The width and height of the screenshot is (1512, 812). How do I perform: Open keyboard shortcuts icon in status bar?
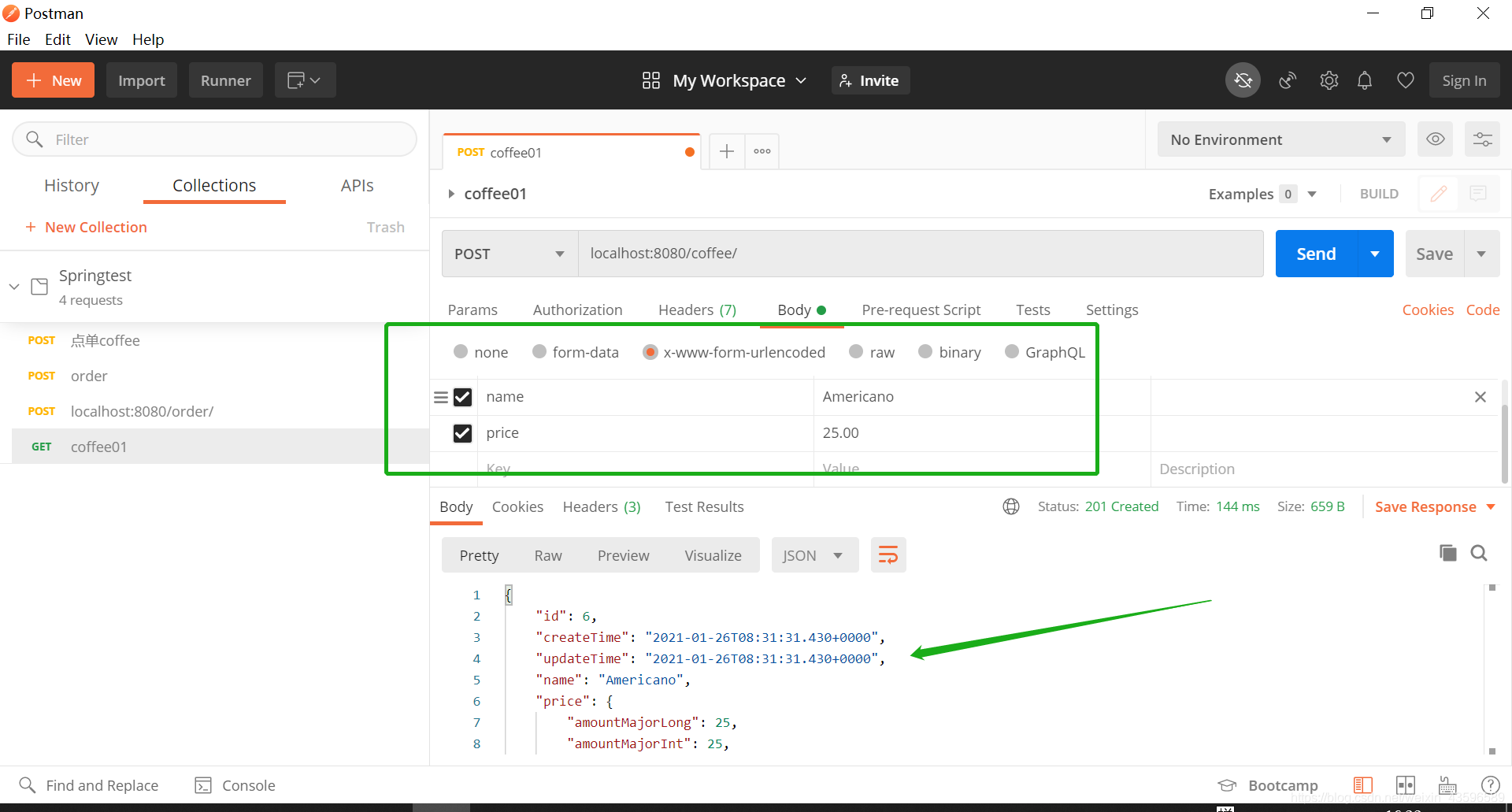click(1447, 785)
